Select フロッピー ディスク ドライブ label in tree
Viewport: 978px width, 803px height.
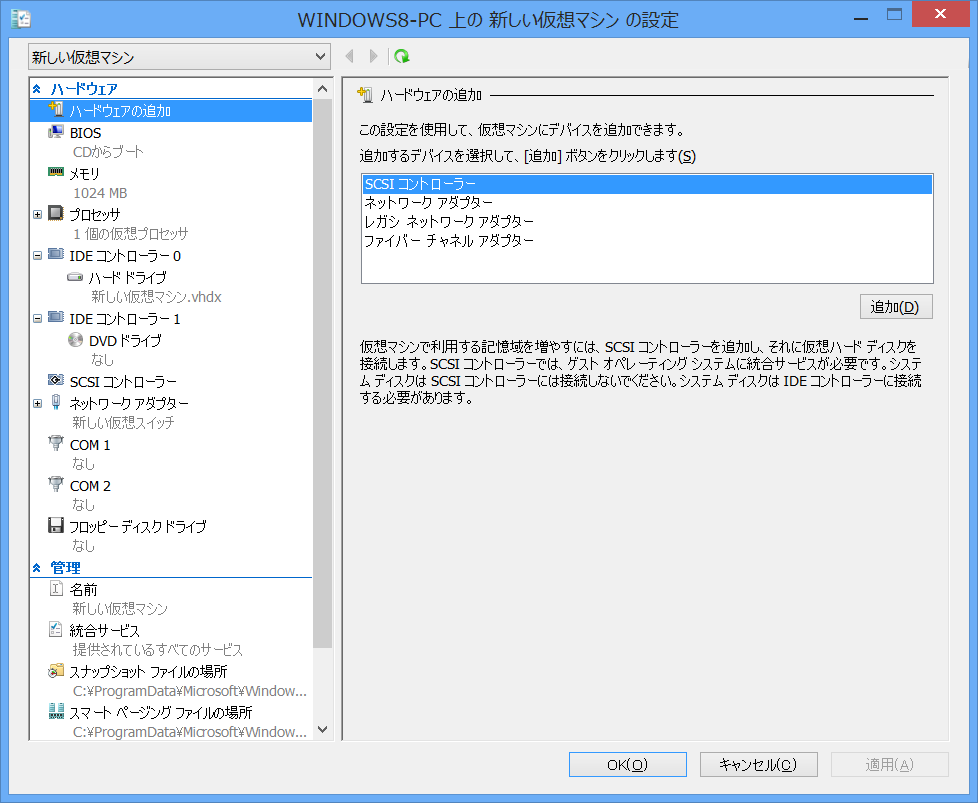point(138,527)
